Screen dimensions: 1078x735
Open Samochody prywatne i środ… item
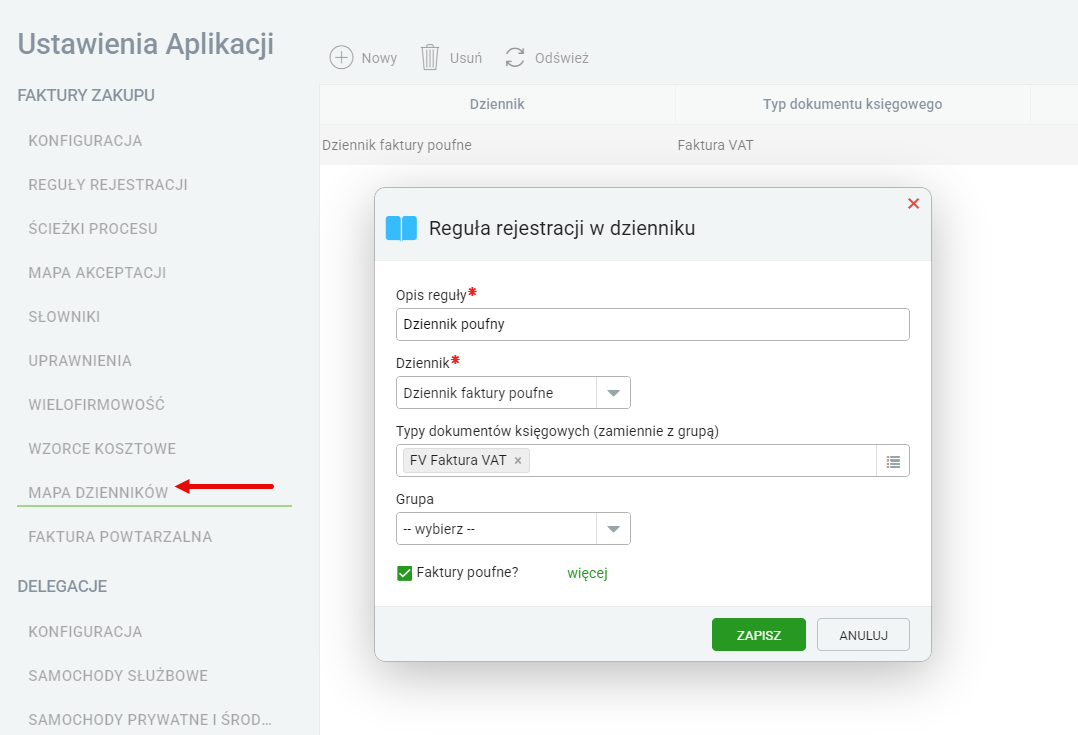click(x=150, y=720)
